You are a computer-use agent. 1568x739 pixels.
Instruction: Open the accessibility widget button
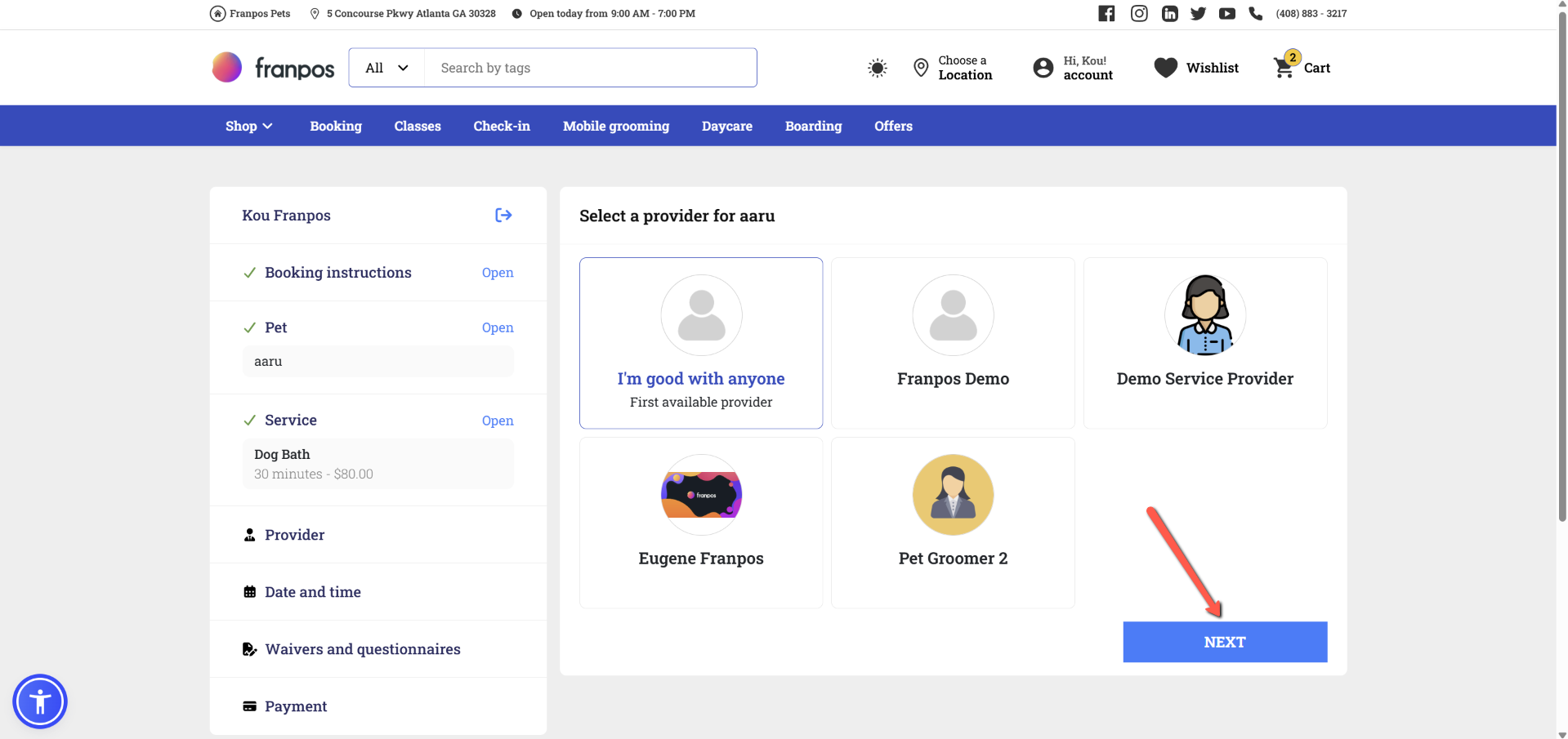click(40, 701)
